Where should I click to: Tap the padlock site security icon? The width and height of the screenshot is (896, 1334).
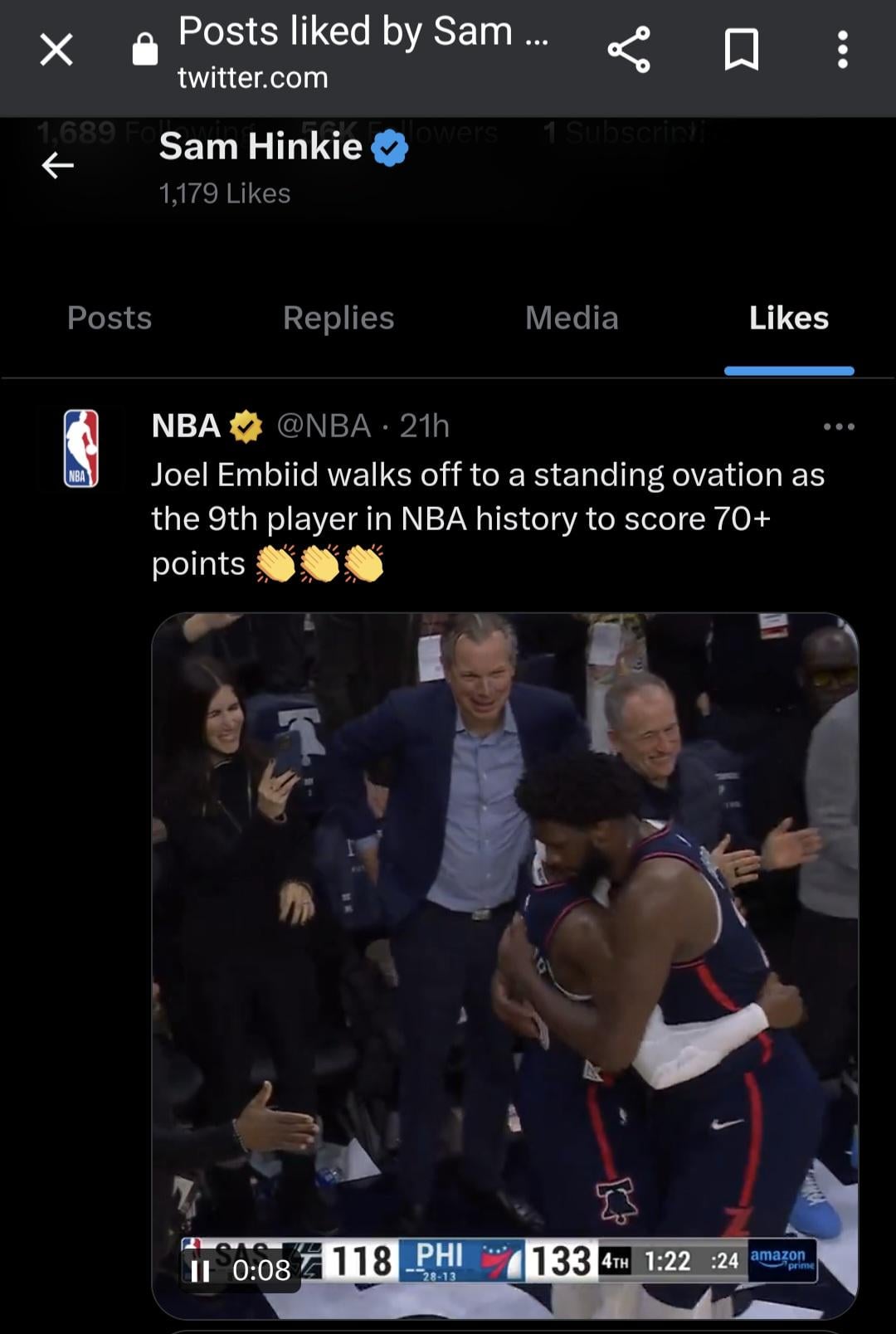click(x=145, y=49)
